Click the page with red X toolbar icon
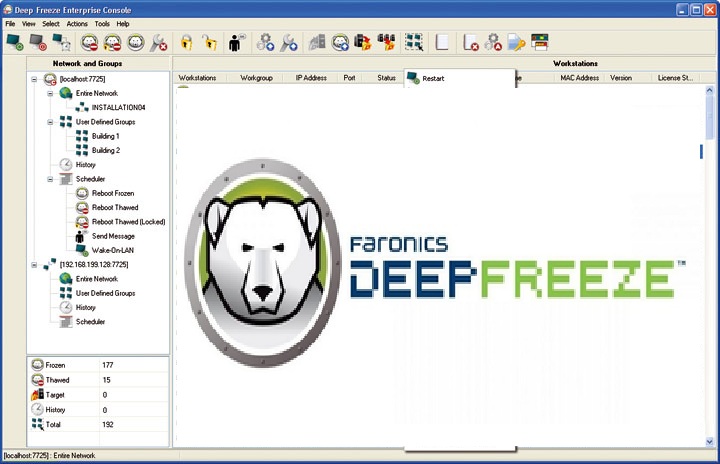Viewport: 720px width, 464px height. point(470,42)
